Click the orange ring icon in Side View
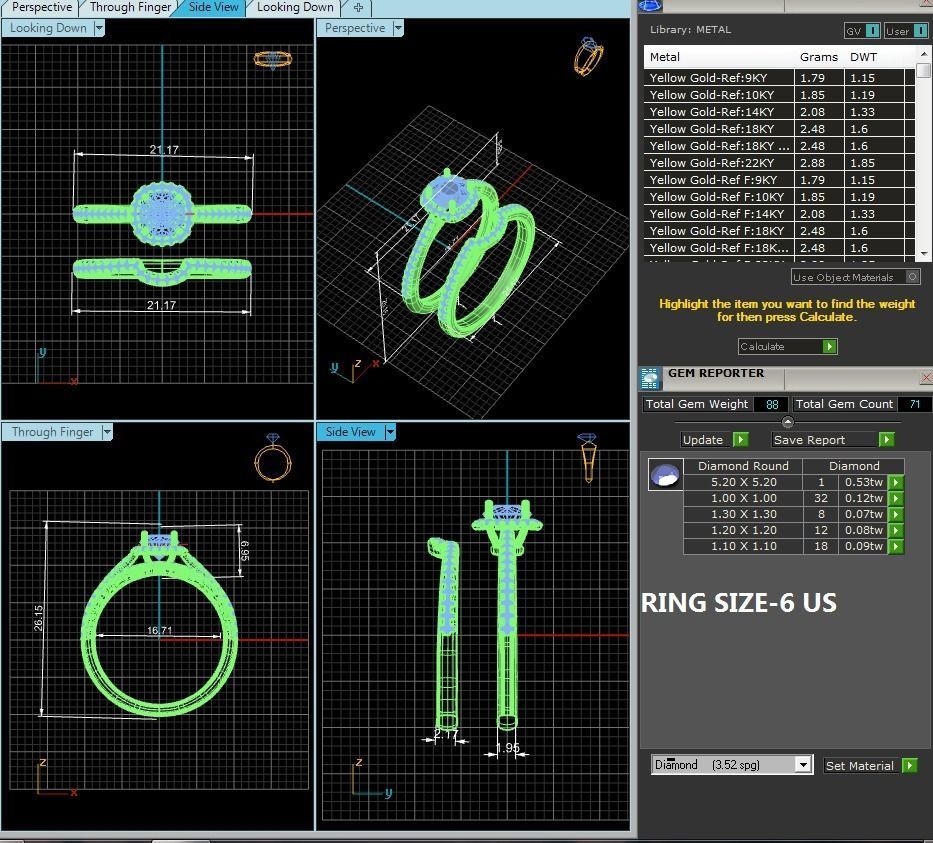933x843 pixels. (x=587, y=457)
